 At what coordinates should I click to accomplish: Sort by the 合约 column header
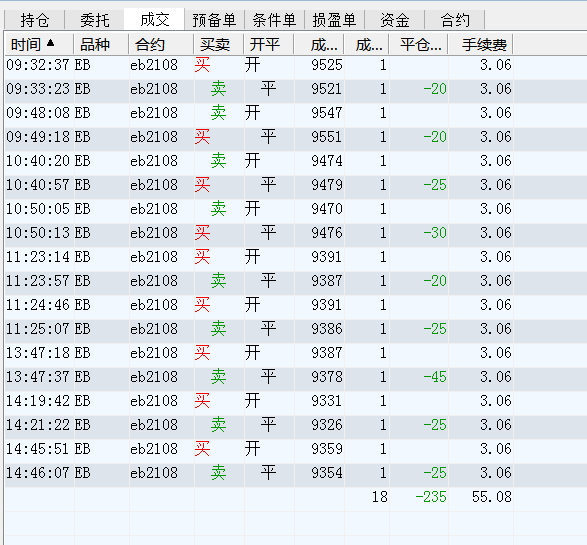(161, 45)
